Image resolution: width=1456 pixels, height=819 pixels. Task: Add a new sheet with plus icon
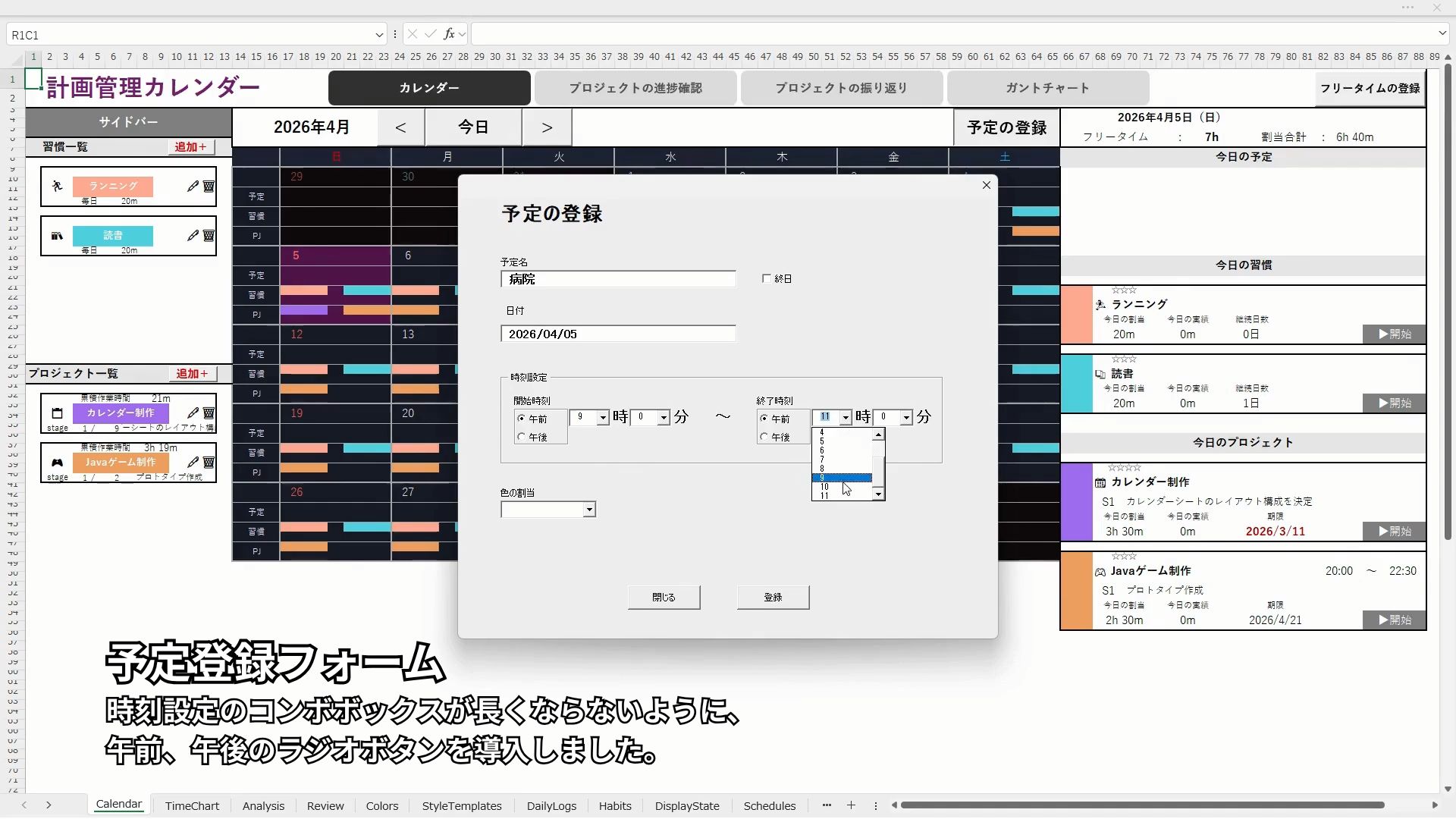(x=851, y=805)
